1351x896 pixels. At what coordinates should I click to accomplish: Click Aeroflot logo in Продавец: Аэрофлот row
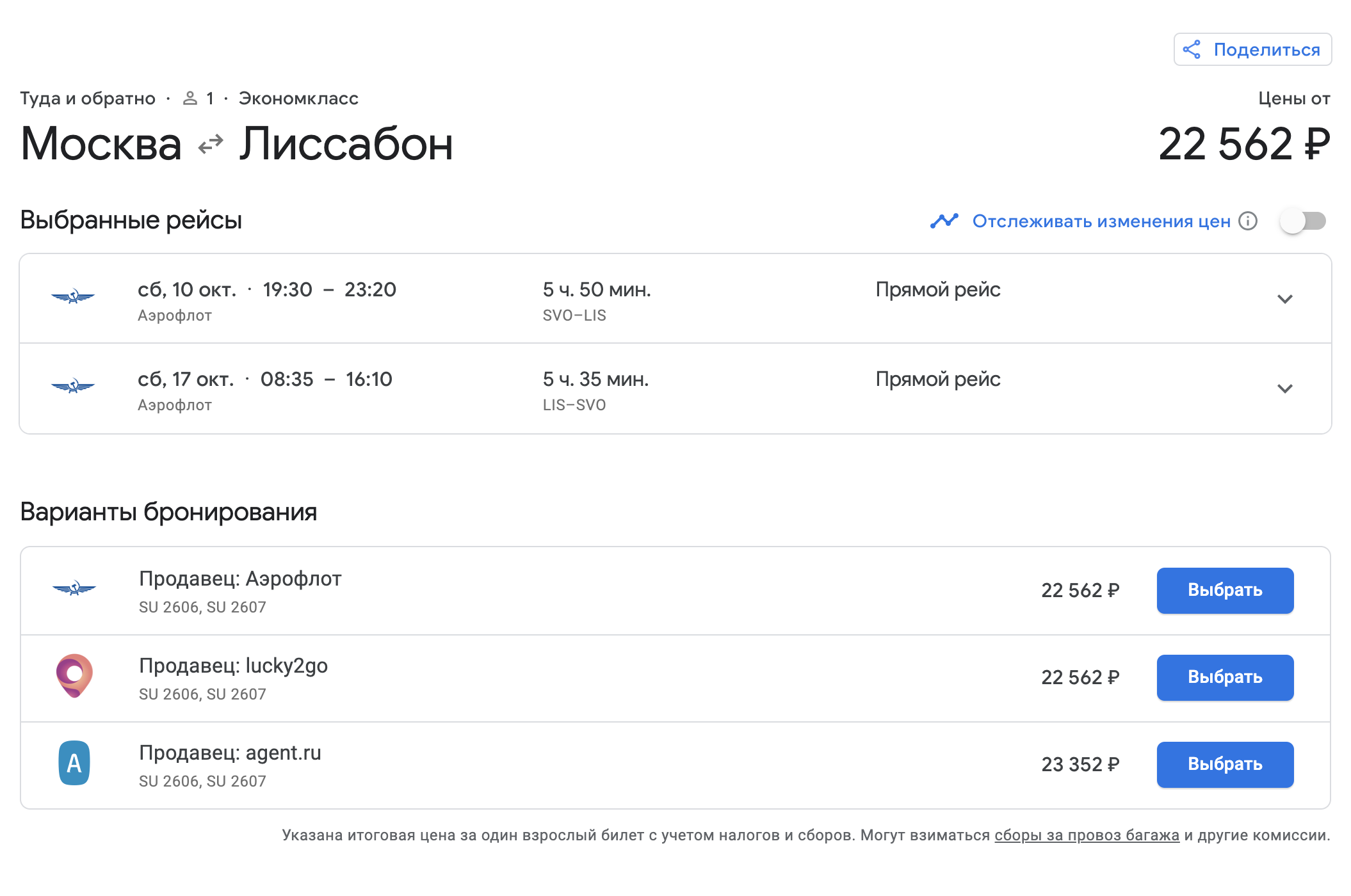(x=74, y=588)
